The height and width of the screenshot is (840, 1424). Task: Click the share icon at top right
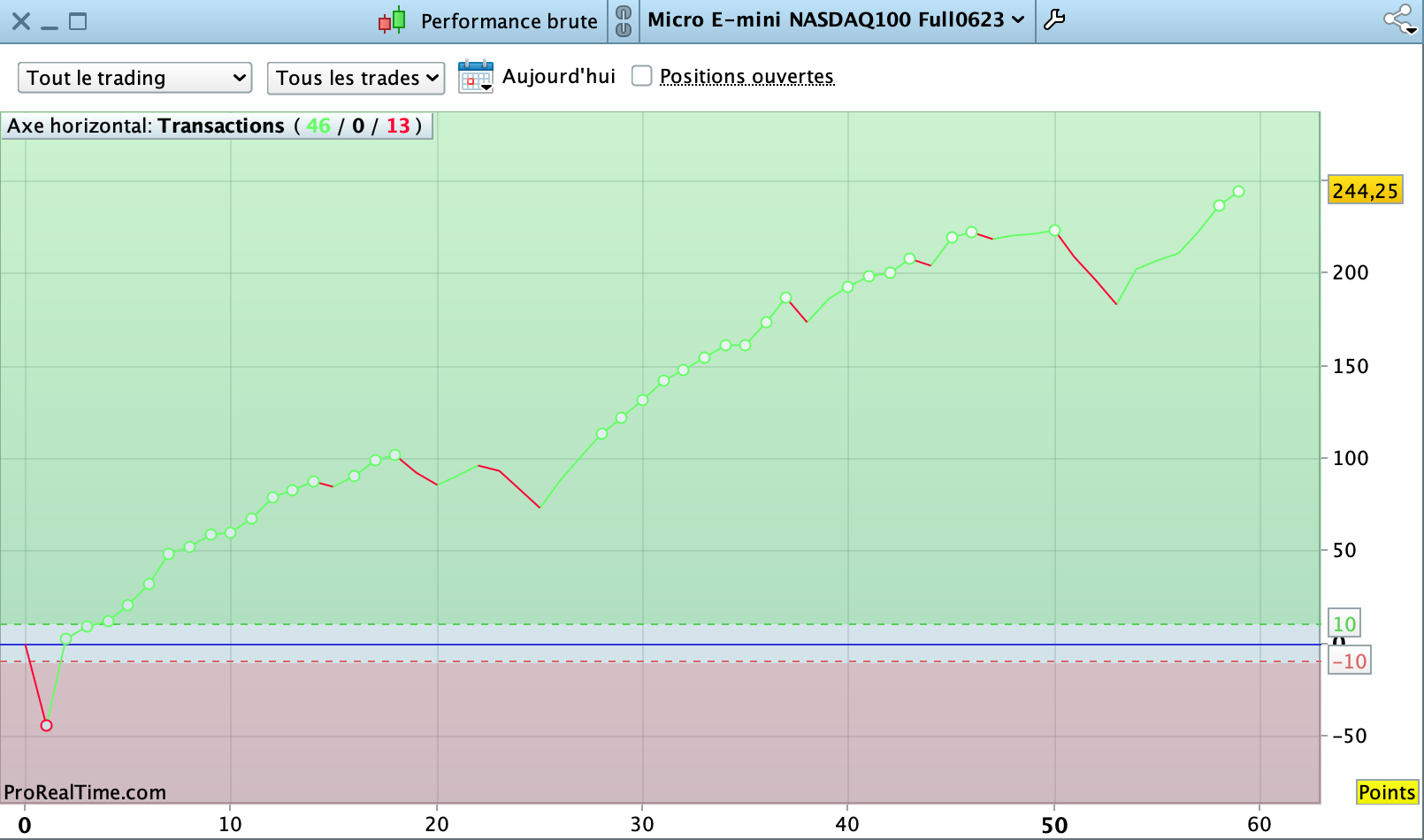[x=1399, y=19]
